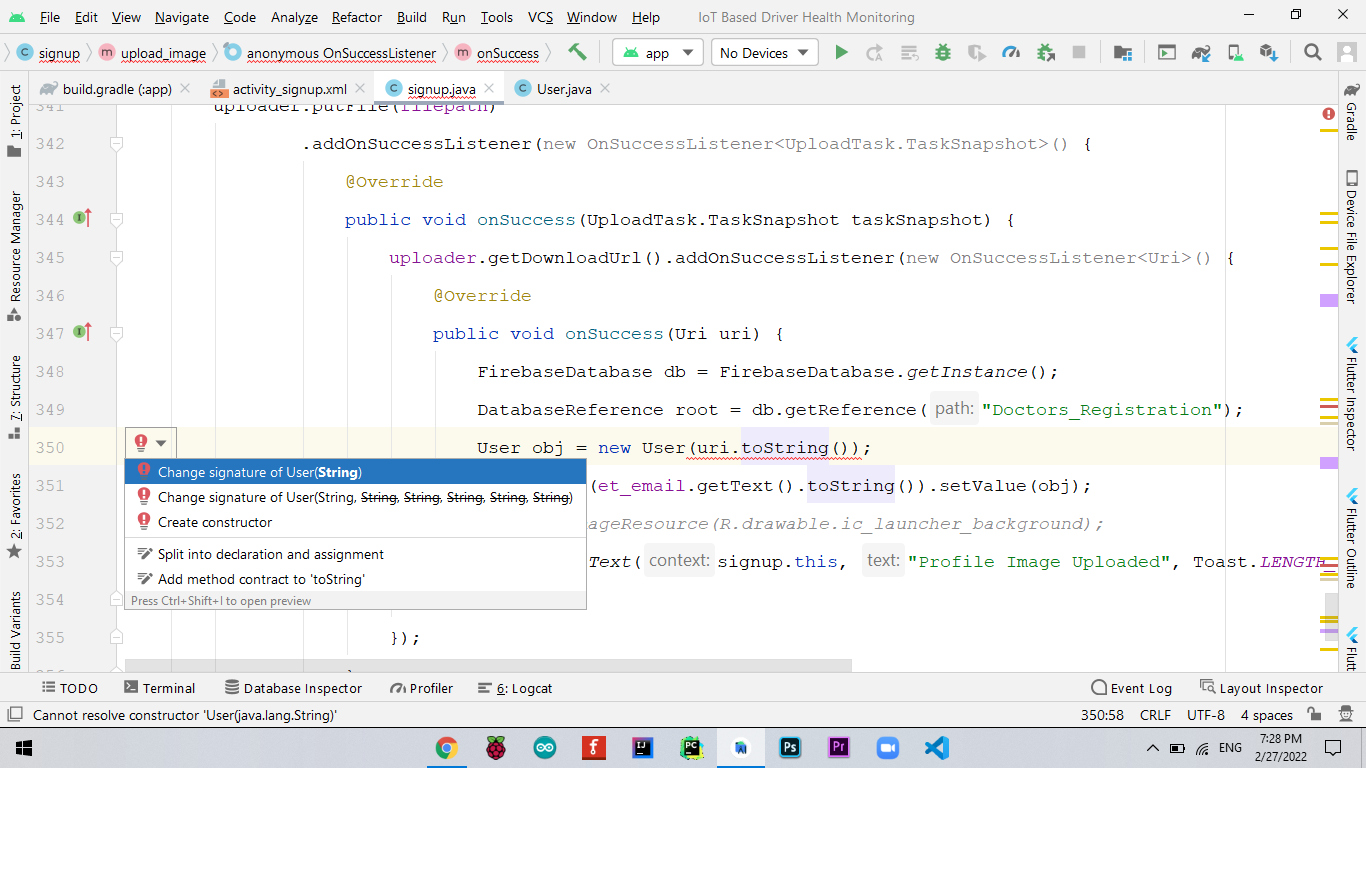Open the Refactor menu

click(x=357, y=17)
